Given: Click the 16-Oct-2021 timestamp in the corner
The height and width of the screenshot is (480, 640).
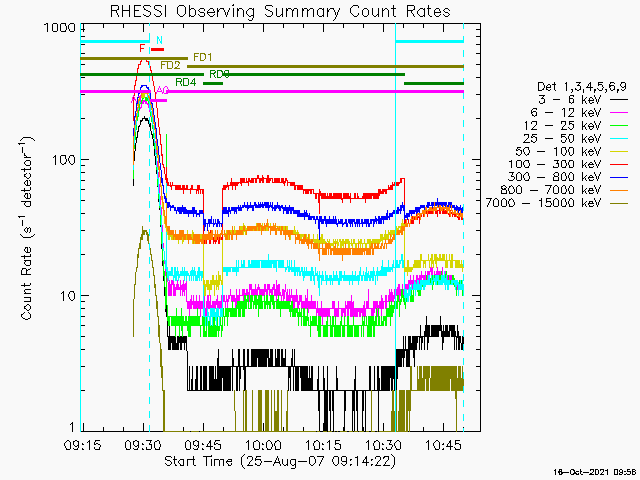Looking at the screenshot, I should [x=593, y=472].
